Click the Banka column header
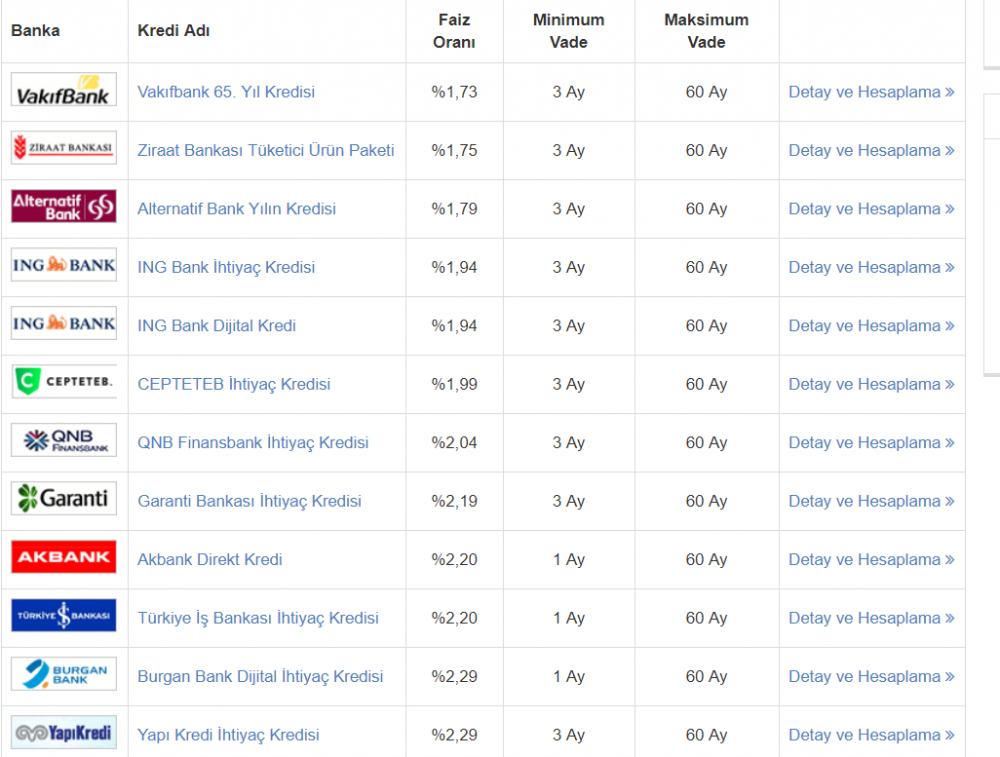Viewport: 1000px width, 757px height. coord(36,31)
